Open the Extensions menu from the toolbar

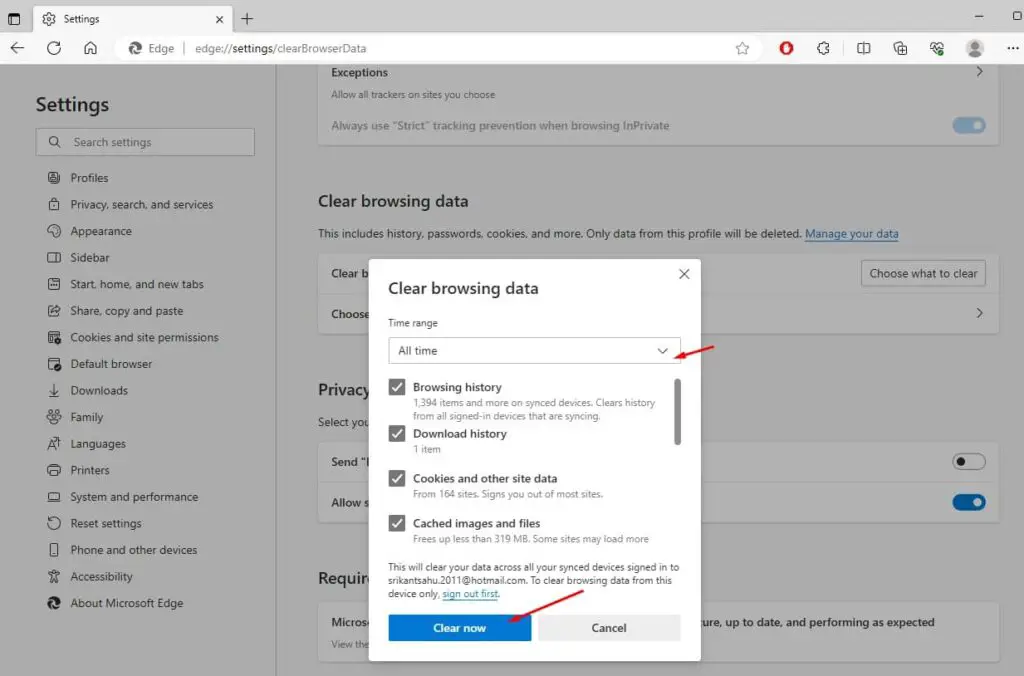[x=823, y=47]
